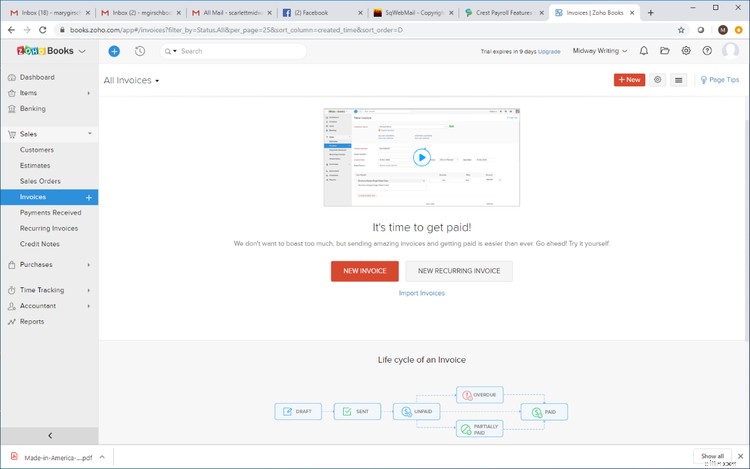
Task: Open the settings gear icon in header
Action: (686, 51)
